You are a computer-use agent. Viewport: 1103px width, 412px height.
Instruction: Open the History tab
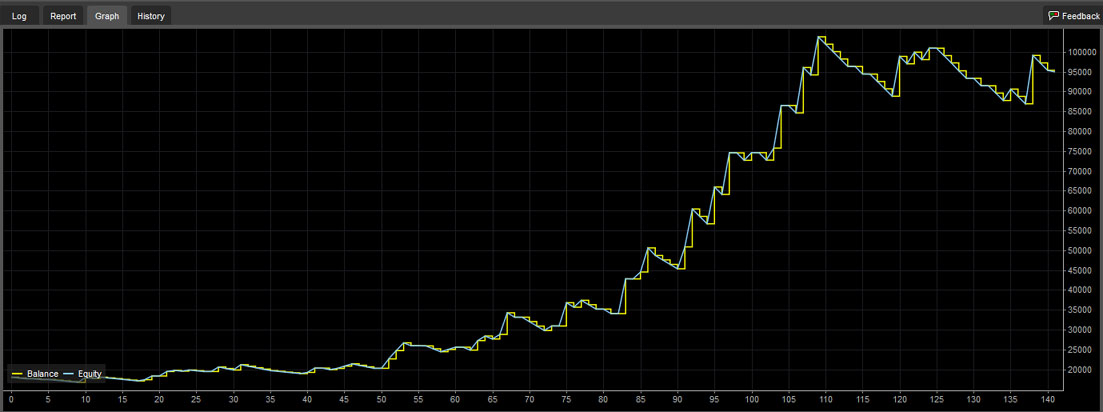point(151,16)
